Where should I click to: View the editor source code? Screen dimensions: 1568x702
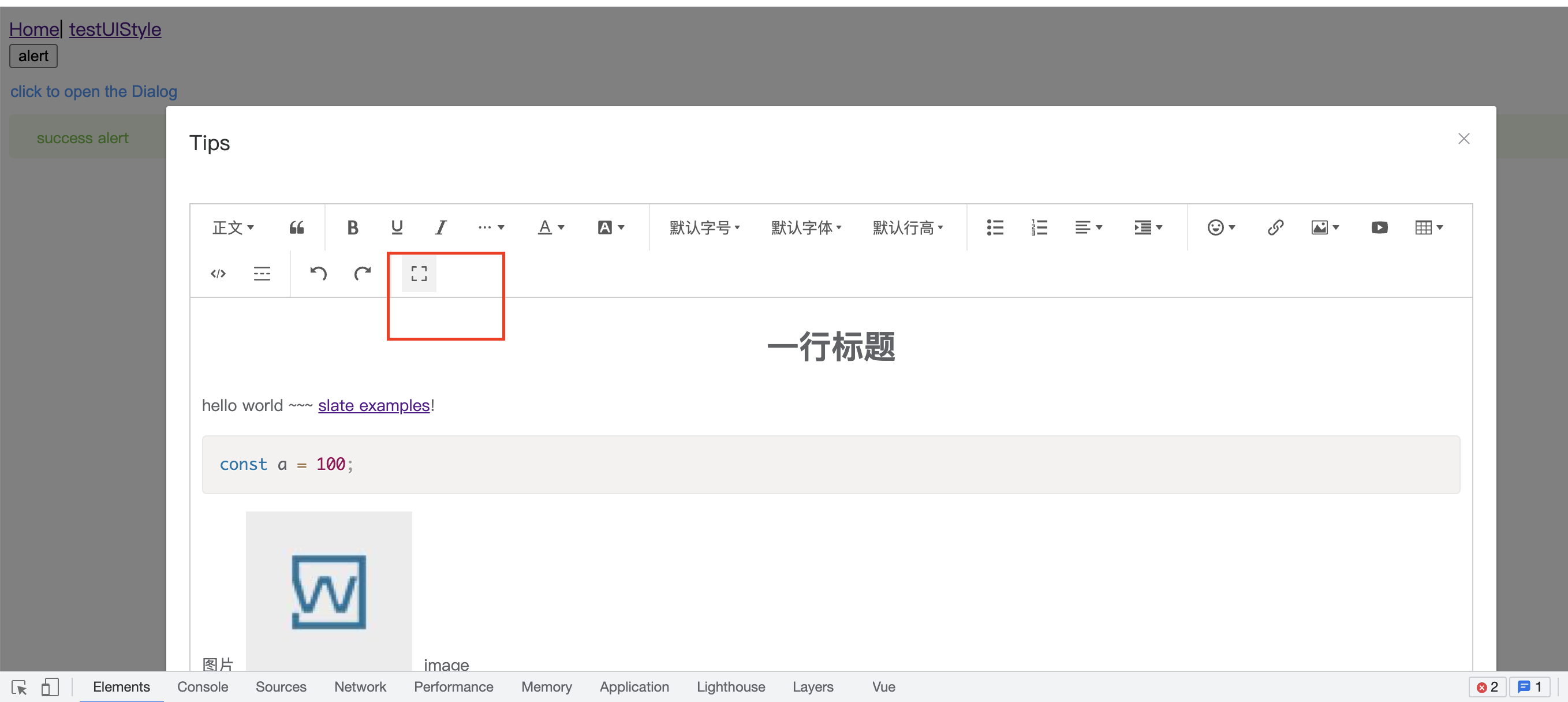tap(218, 274)
